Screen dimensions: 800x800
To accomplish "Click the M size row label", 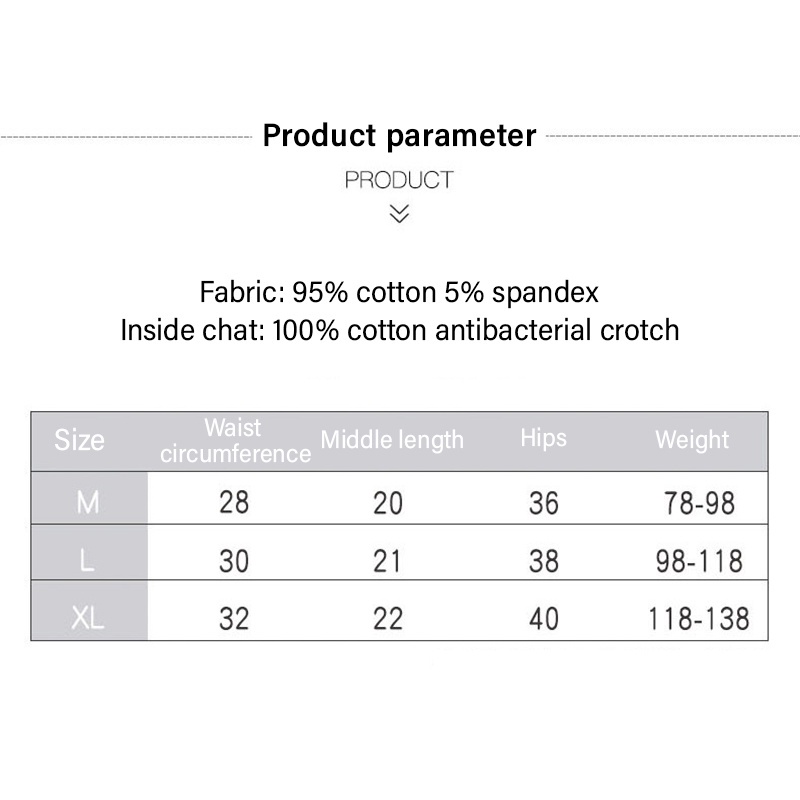I will pos(88,502).
